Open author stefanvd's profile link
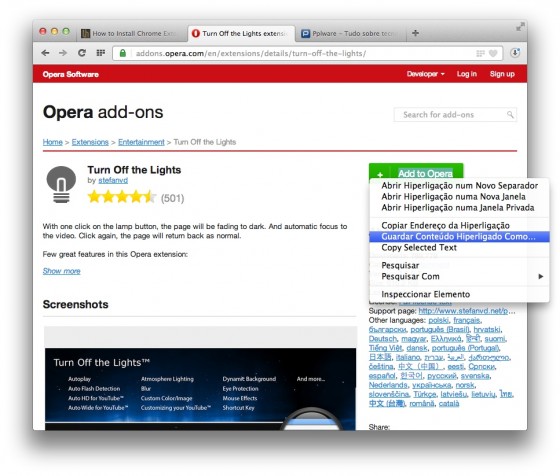Image resolution: width=560 pixels, height=476 pixels. 113,180
